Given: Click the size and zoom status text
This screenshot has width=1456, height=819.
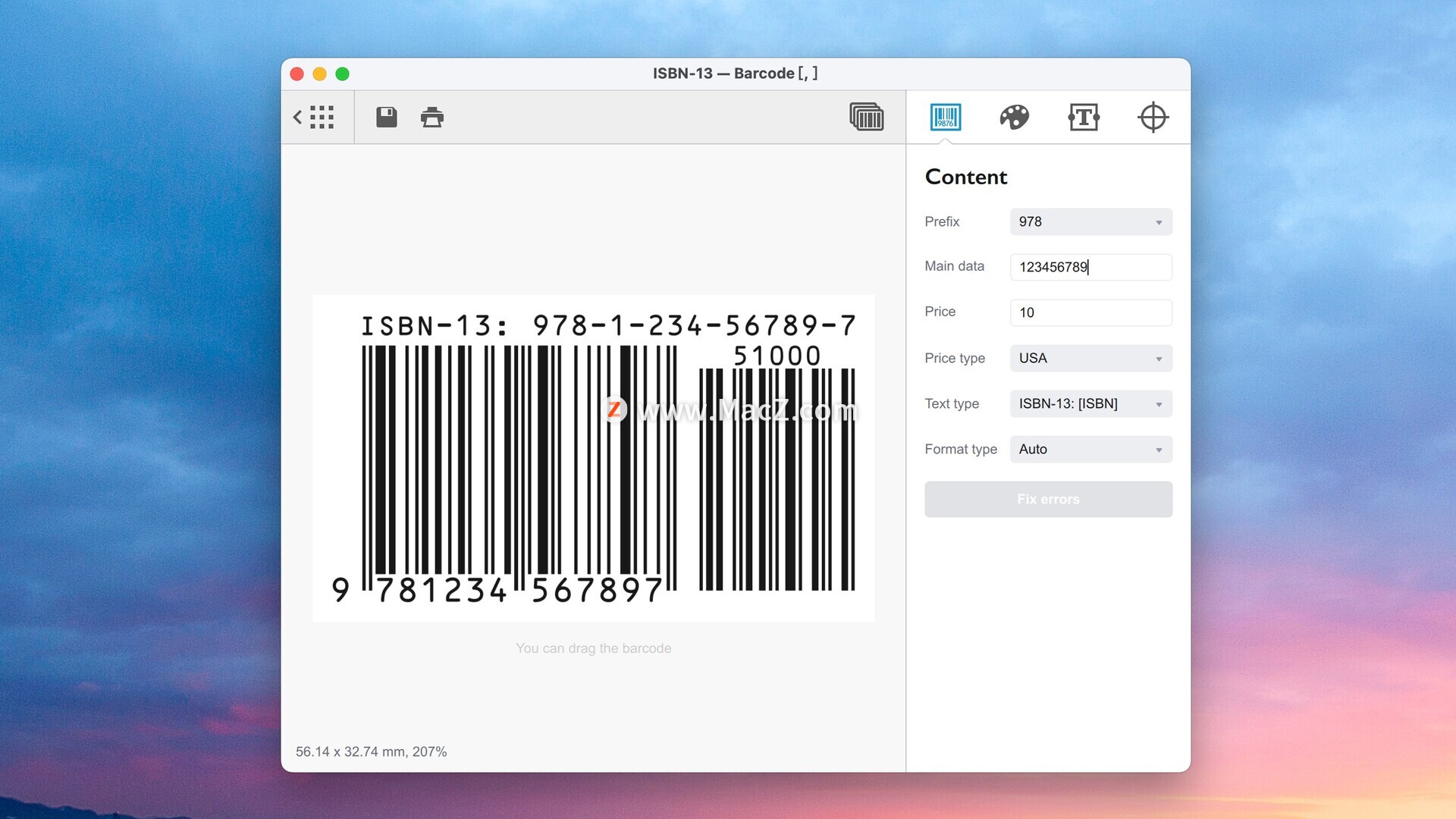Looking at the screenshot, I should click(x=371, y=752).
